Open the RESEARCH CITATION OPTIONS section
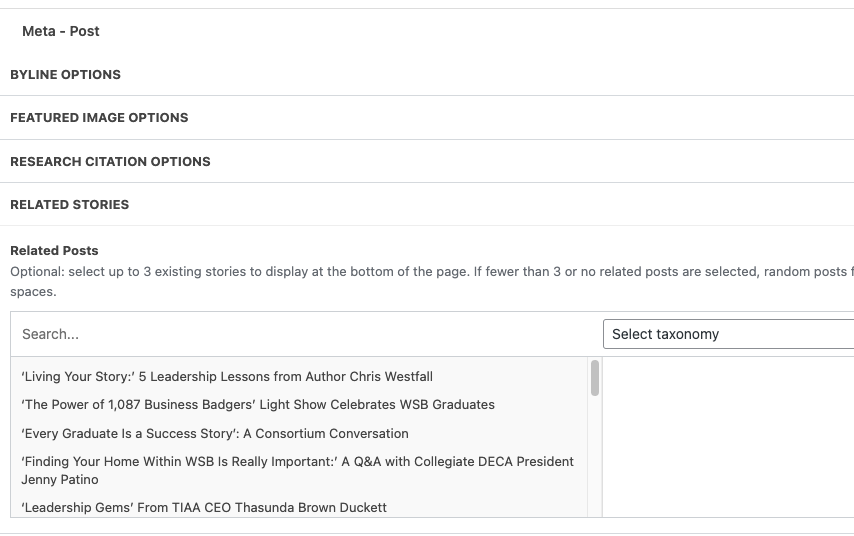Screen dimensions: 854x536 pyautogui.click(x=110, y=162)
